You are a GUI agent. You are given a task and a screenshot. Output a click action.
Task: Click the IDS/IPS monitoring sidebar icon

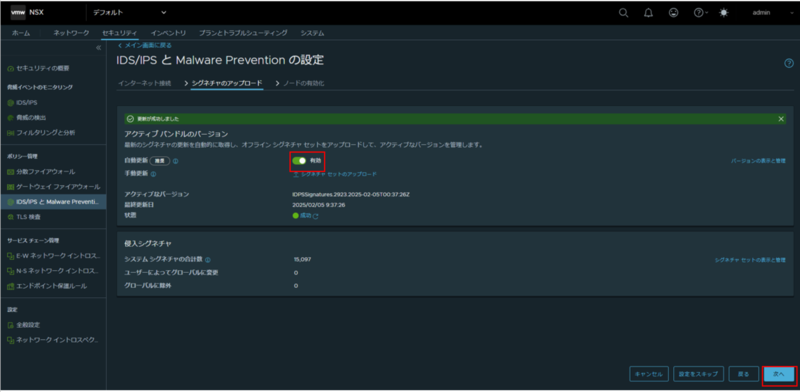[x=11, y=103]
